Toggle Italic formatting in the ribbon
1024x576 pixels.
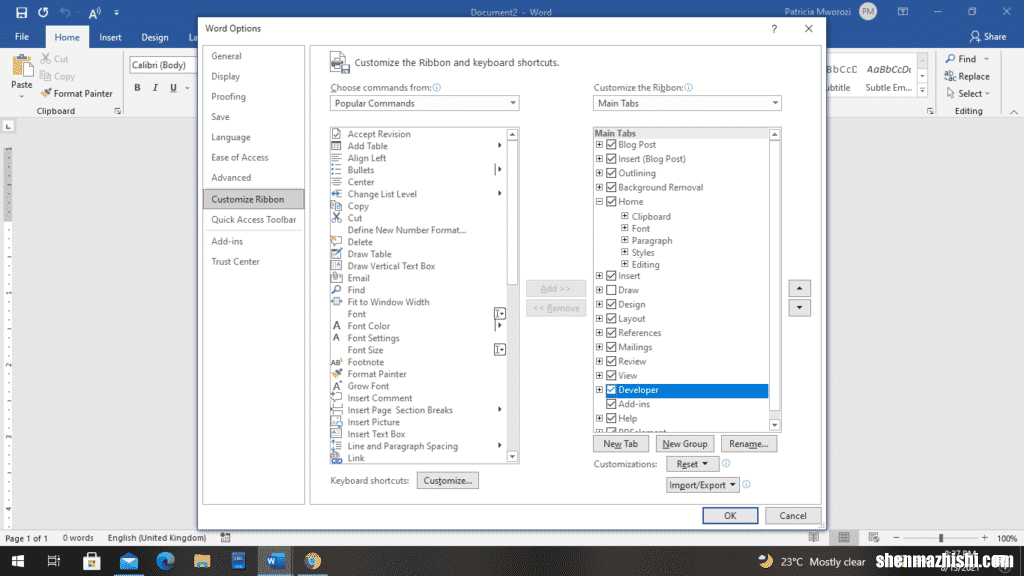[155, 88]
